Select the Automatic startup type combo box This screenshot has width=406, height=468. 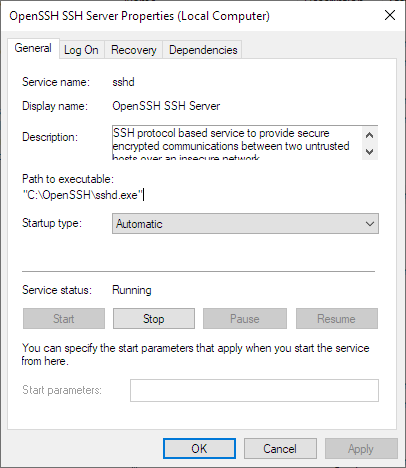point(245,224)
